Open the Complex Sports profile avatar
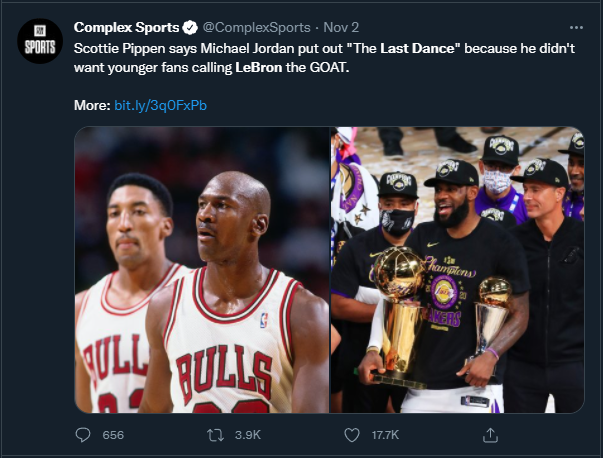Viewport: 603px width, 458px height. tap(38, 43)
